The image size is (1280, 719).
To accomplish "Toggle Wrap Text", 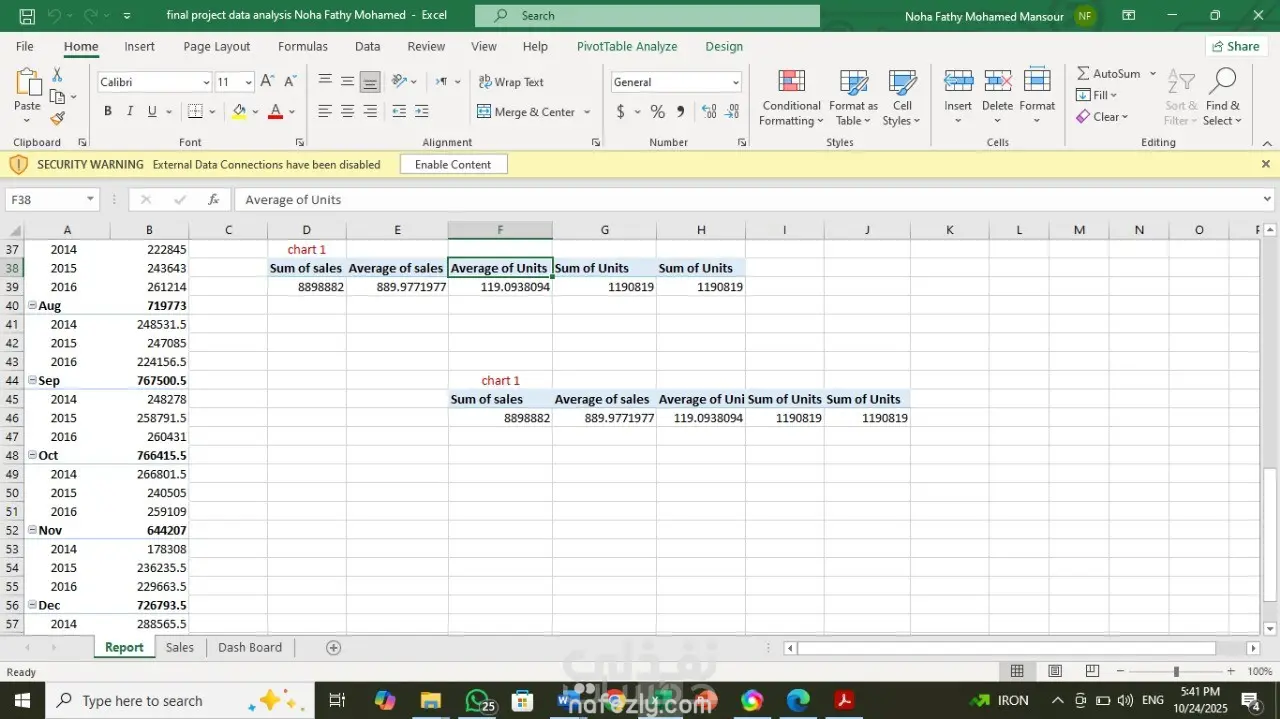I will pos(511,82).
